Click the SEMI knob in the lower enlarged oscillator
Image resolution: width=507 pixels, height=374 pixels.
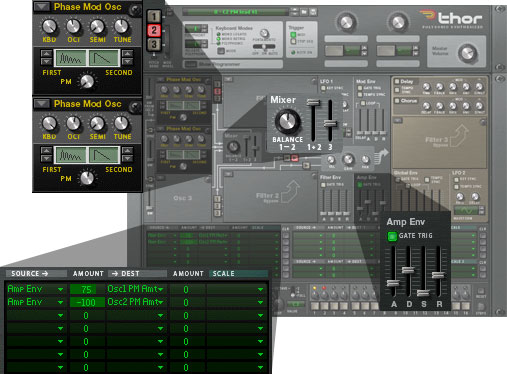tap(97, 124)
